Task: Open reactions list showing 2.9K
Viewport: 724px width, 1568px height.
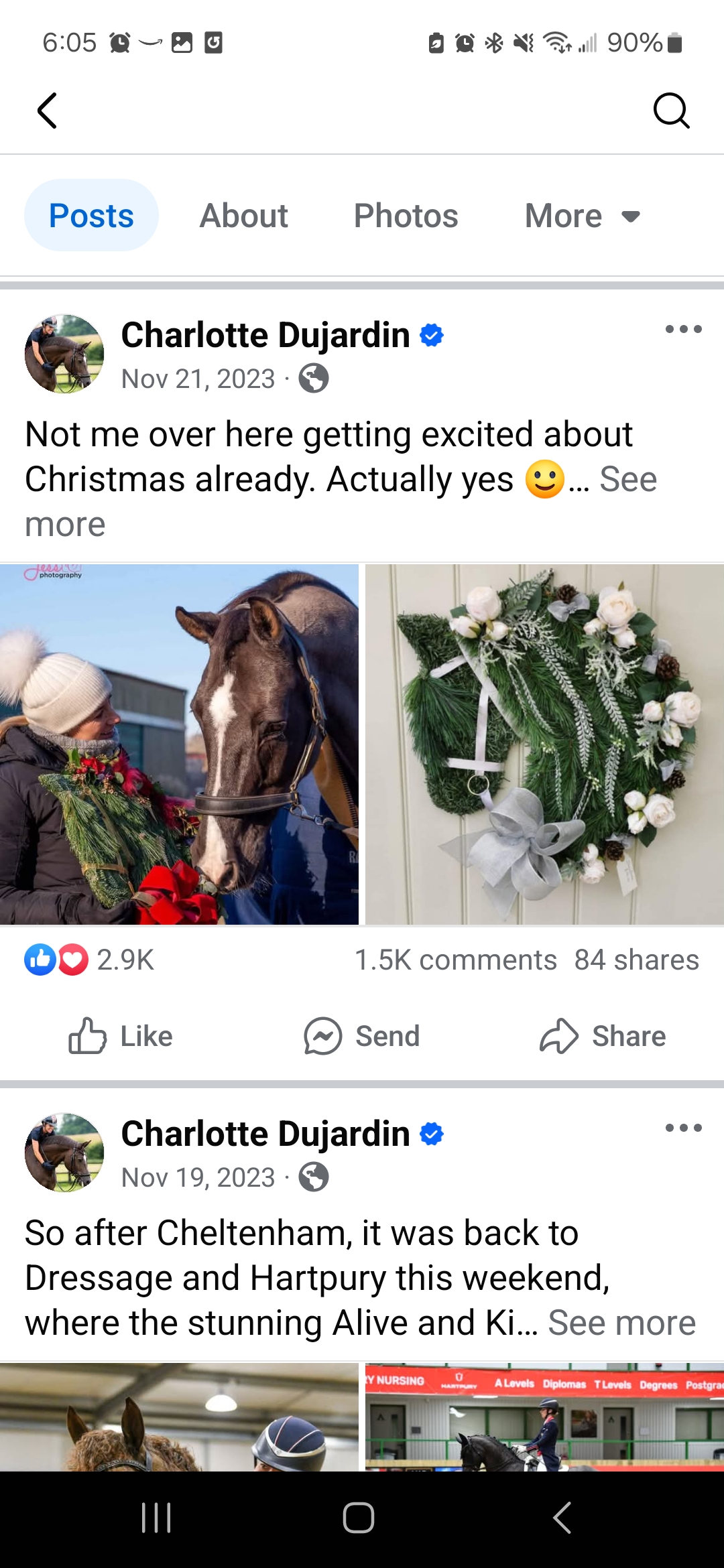Action: tap(89, 960)
